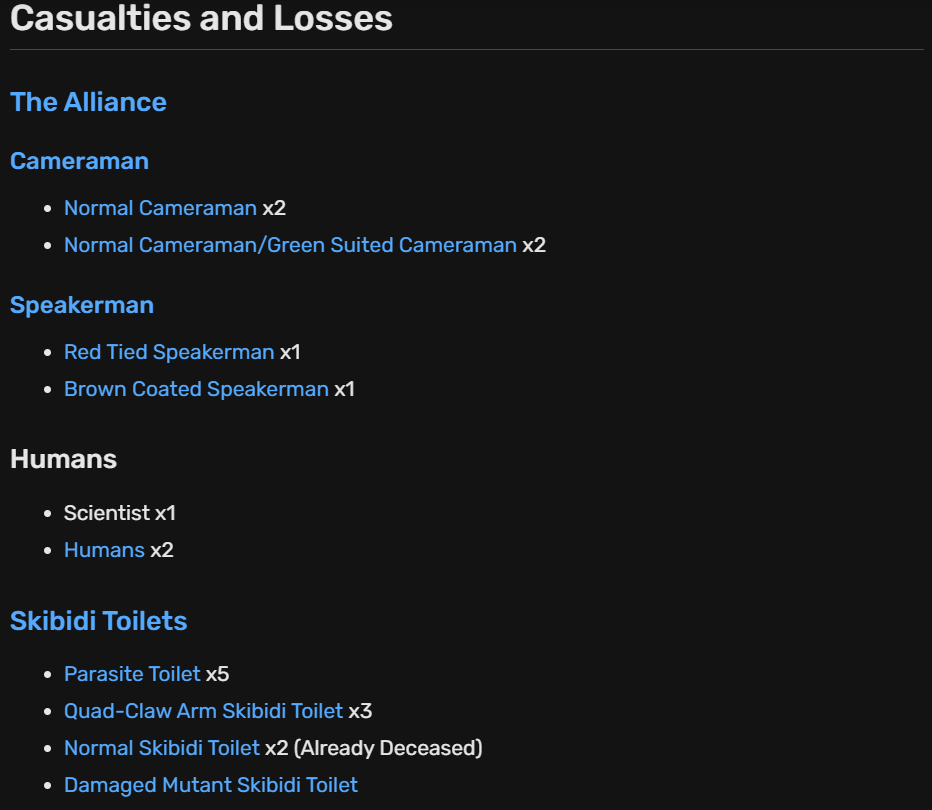The width and height of the screenshot is (932, 810).
Task: Click the Parasite Toilet link
Action: 132,674
